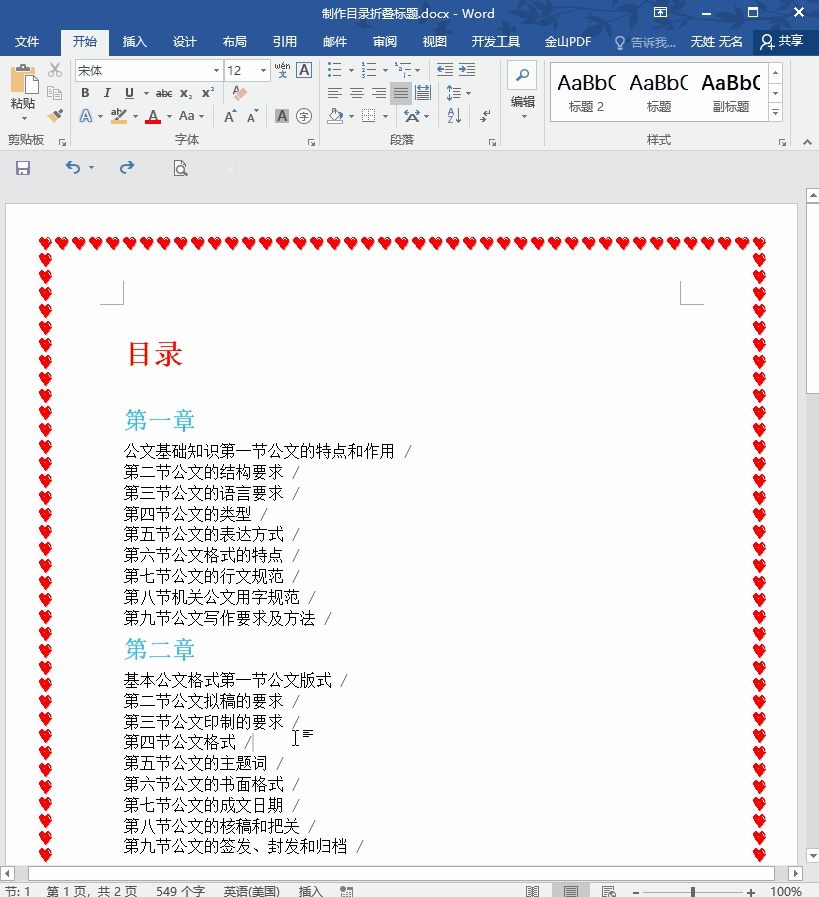This screenshot has width=819, height=897.
Task: Undo the last action
Action: click(73, 168)
